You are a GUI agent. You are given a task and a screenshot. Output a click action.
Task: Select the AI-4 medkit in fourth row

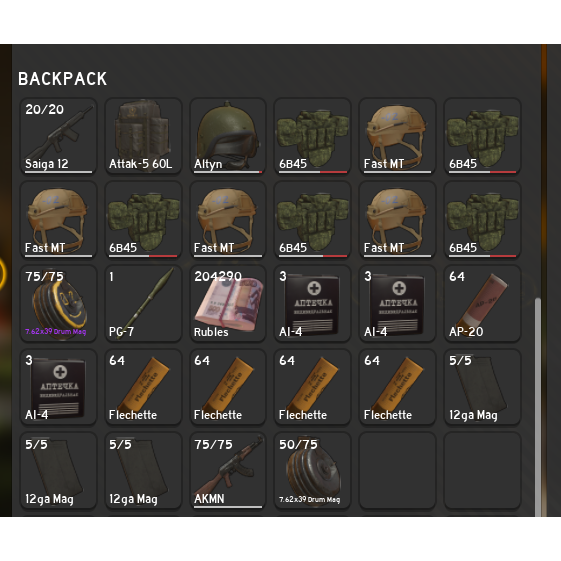coord(58,387)
